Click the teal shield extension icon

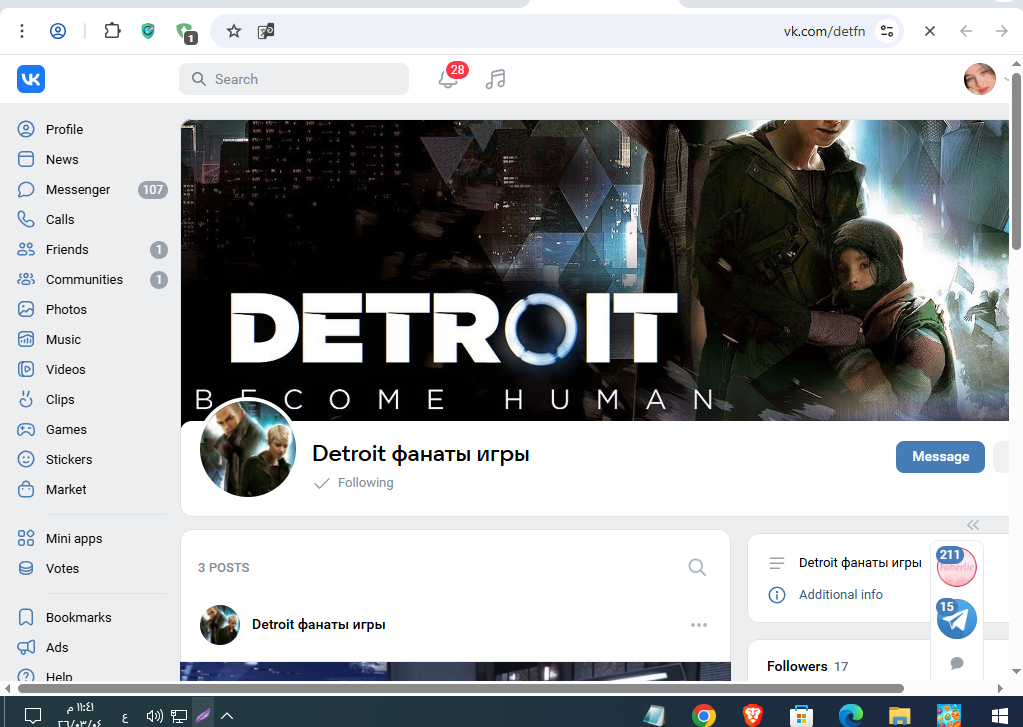pos(148,31)
